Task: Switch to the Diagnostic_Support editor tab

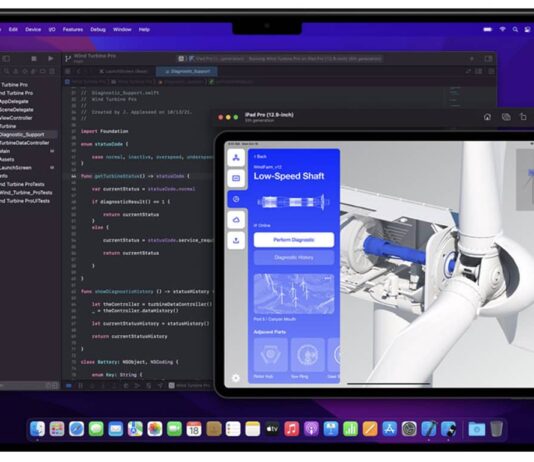Action: pos(187,71)
